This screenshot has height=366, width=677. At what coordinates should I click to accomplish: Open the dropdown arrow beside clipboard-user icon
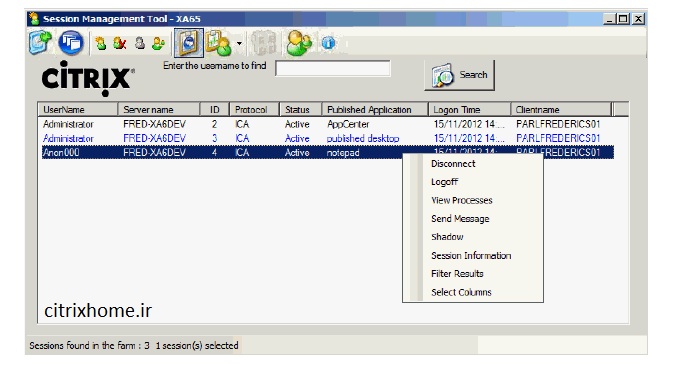click(239, 43)
